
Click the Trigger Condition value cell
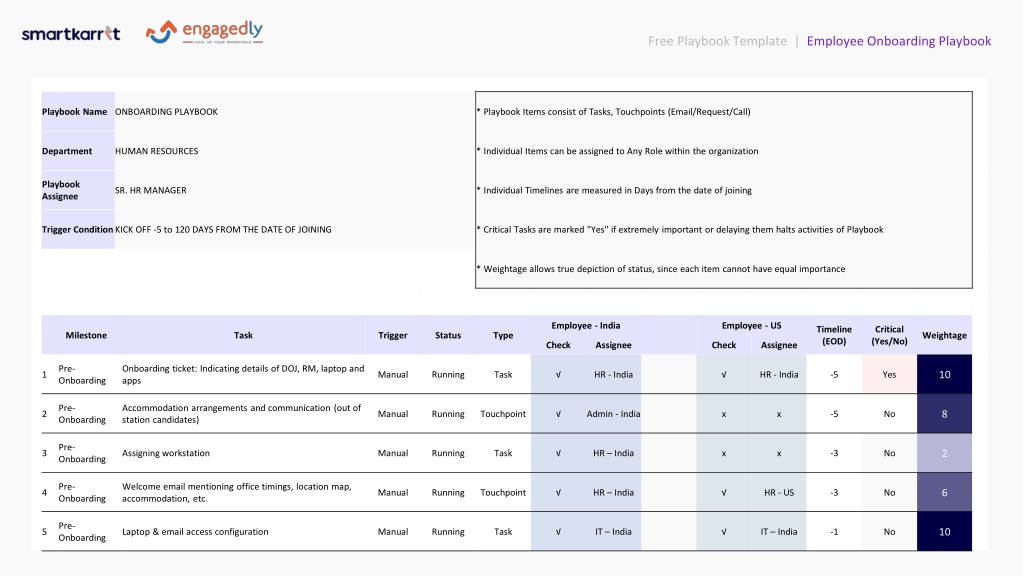click(294, 229)
